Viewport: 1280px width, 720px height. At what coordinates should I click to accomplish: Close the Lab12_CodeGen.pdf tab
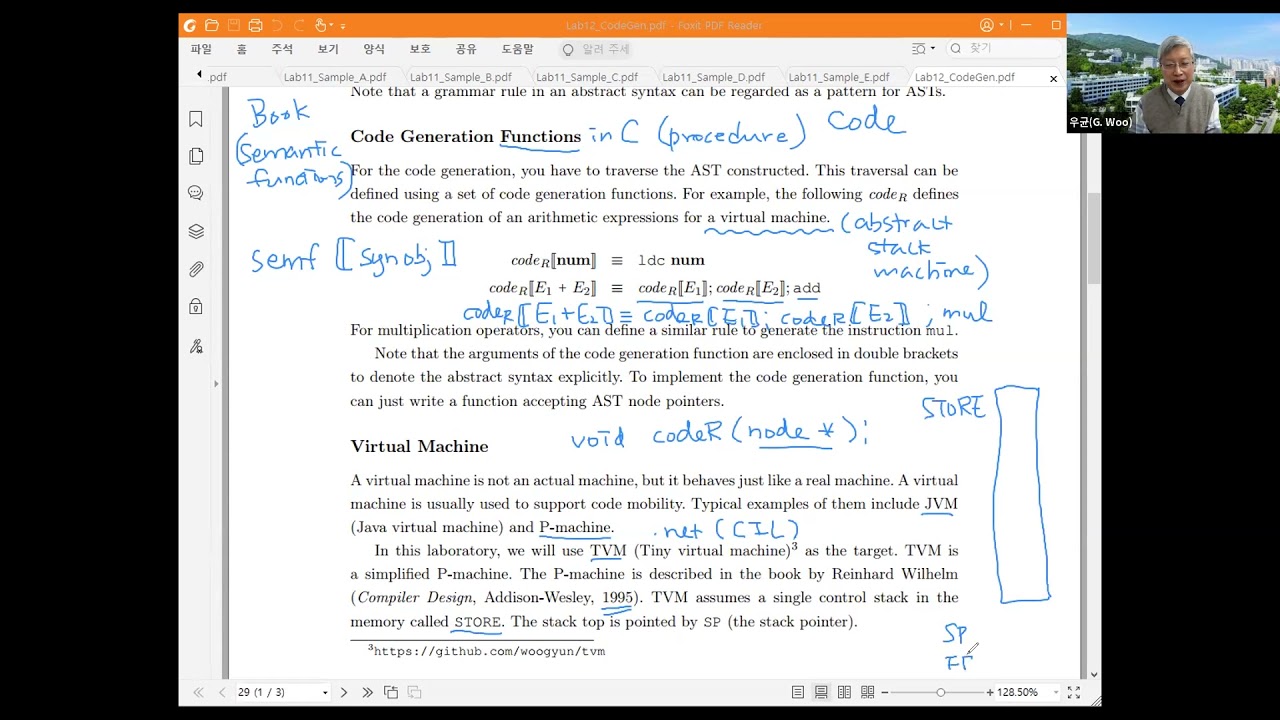tap(1053, 78)
